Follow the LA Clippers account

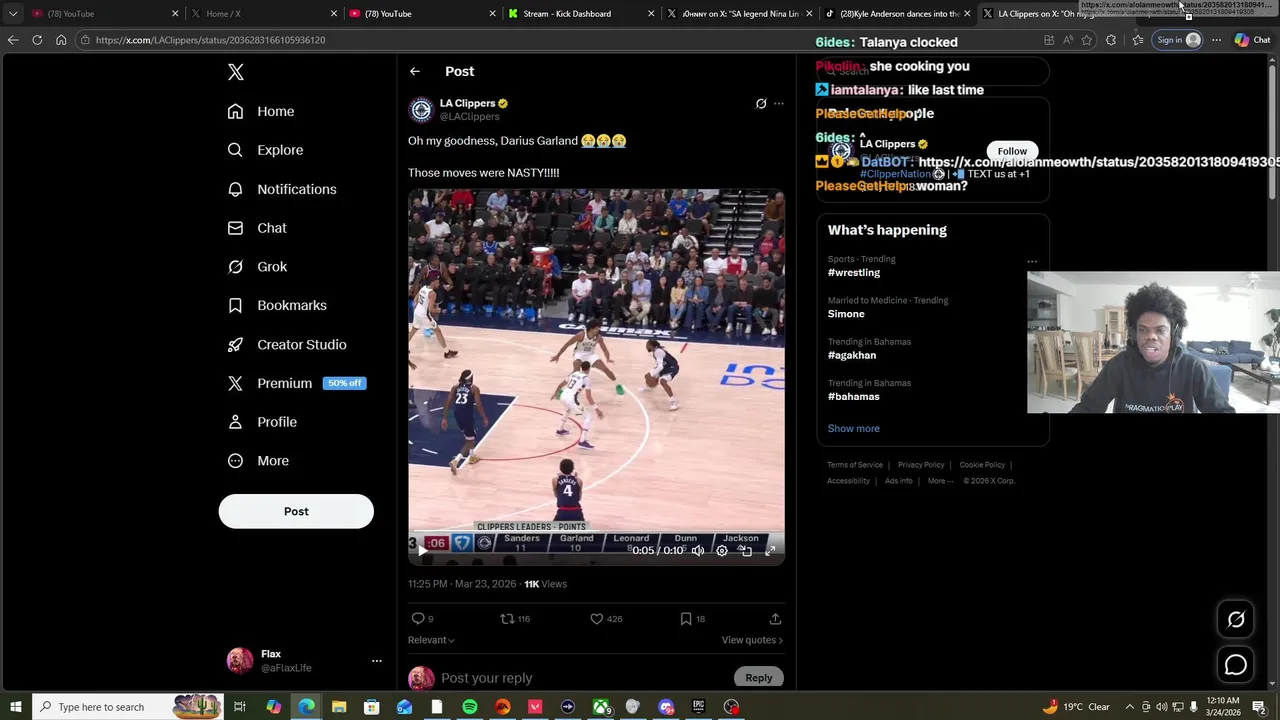[1012, 151]
